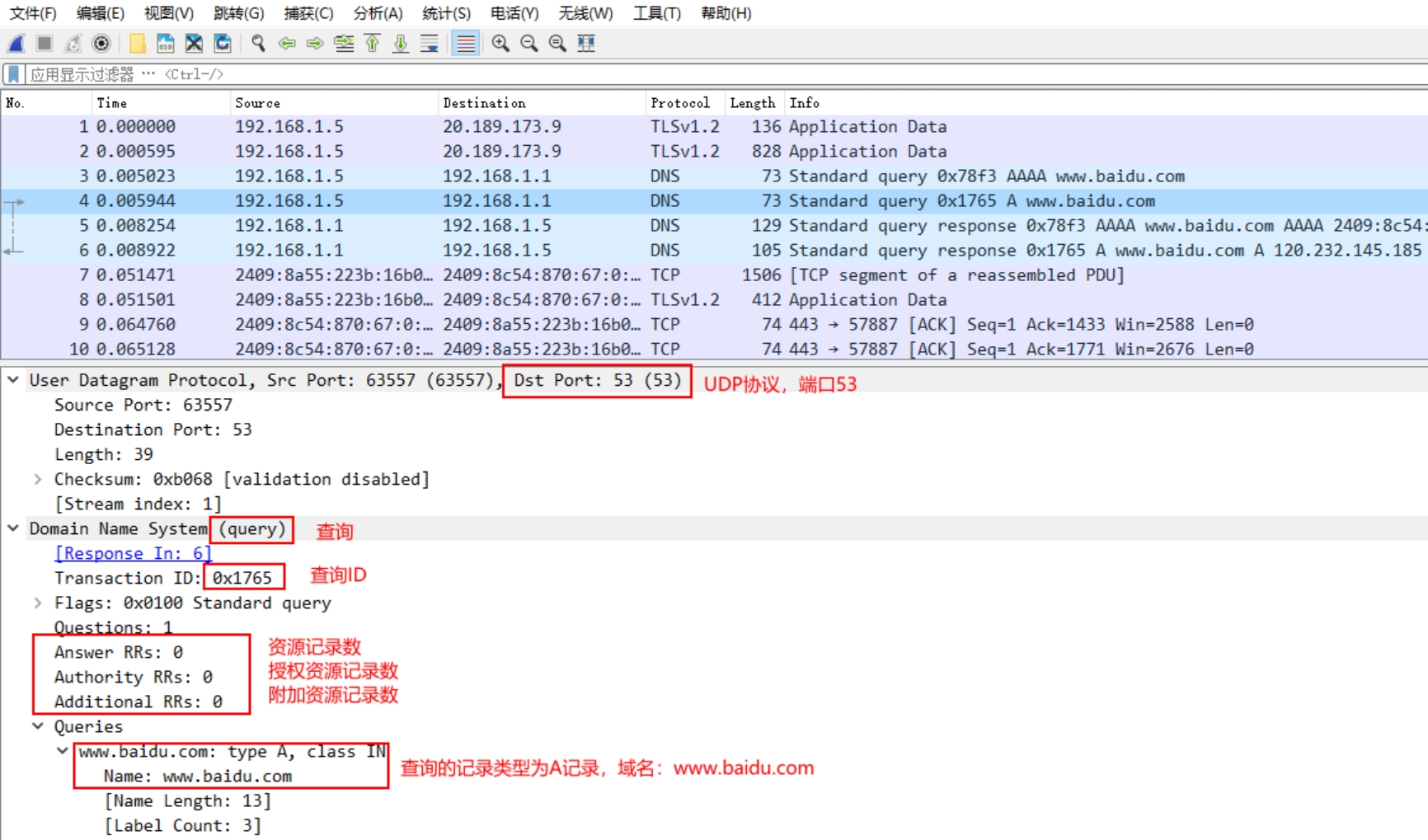
Task: Open the 编辑(E) menu
Action: click(x=101, y=13)
